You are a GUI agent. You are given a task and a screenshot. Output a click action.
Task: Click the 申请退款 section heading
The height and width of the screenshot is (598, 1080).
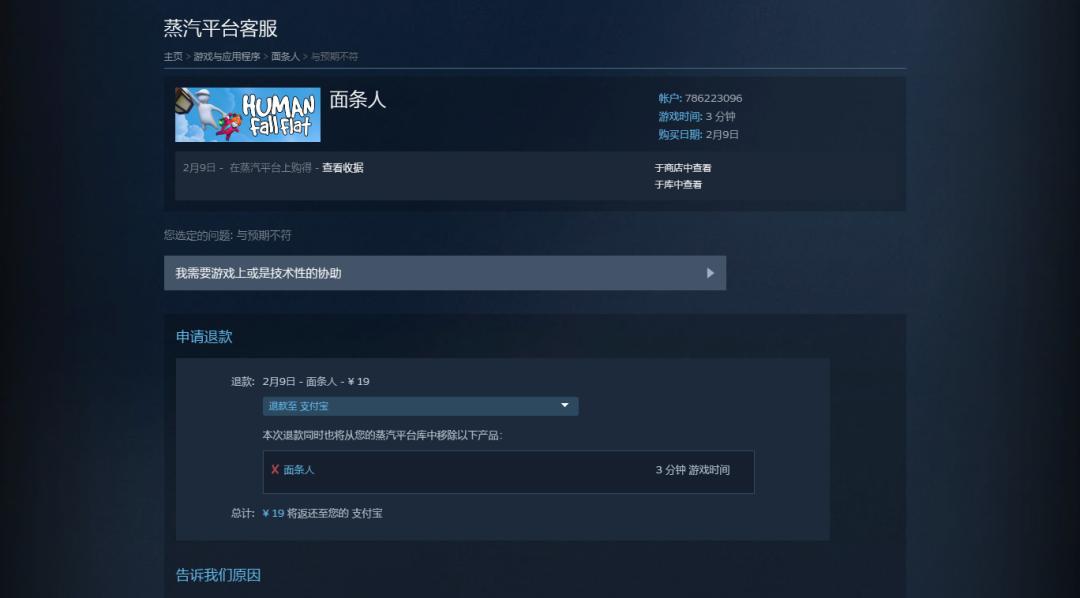[204, 336]
